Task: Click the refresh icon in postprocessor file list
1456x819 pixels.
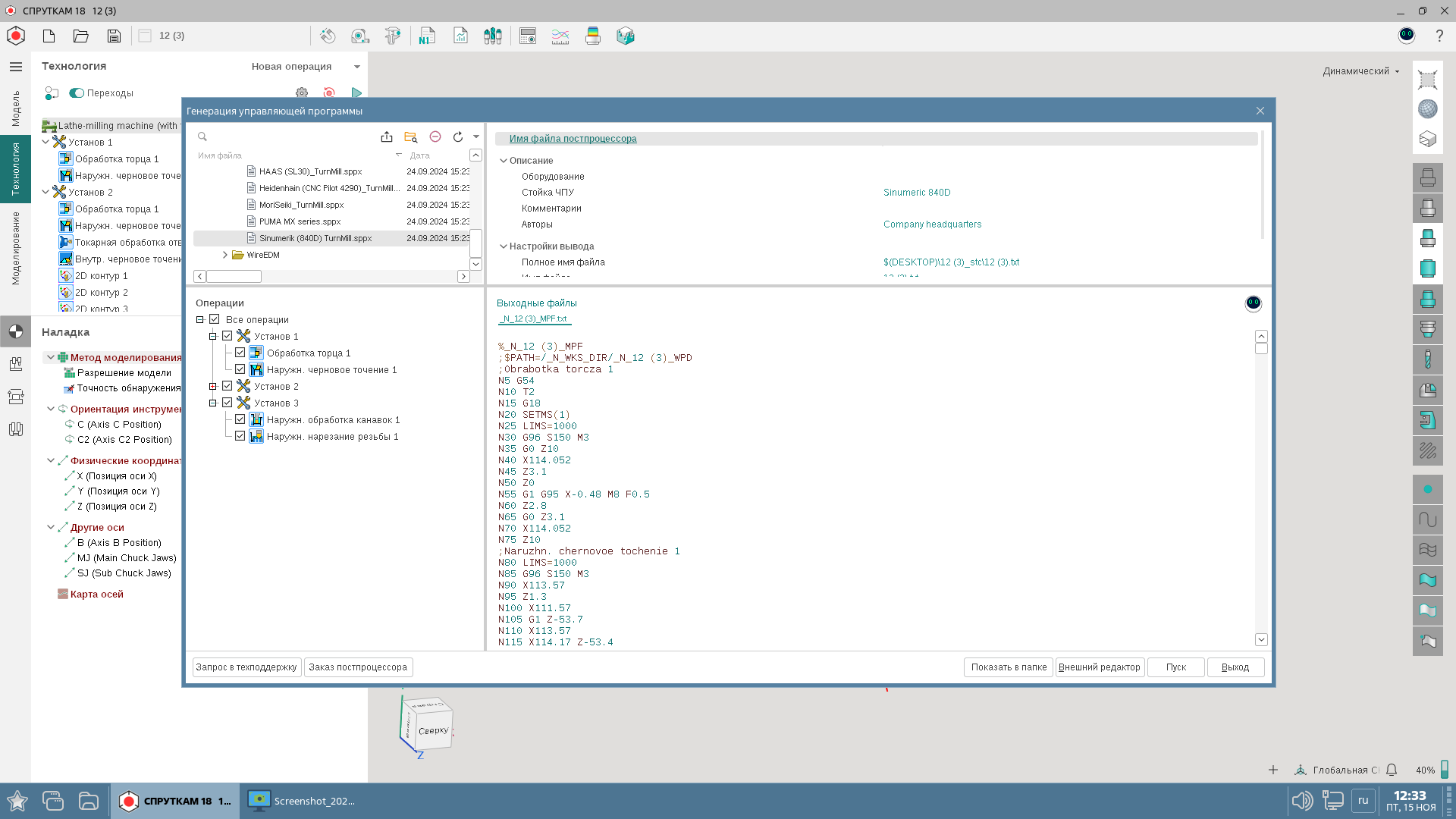Action: 458,136
